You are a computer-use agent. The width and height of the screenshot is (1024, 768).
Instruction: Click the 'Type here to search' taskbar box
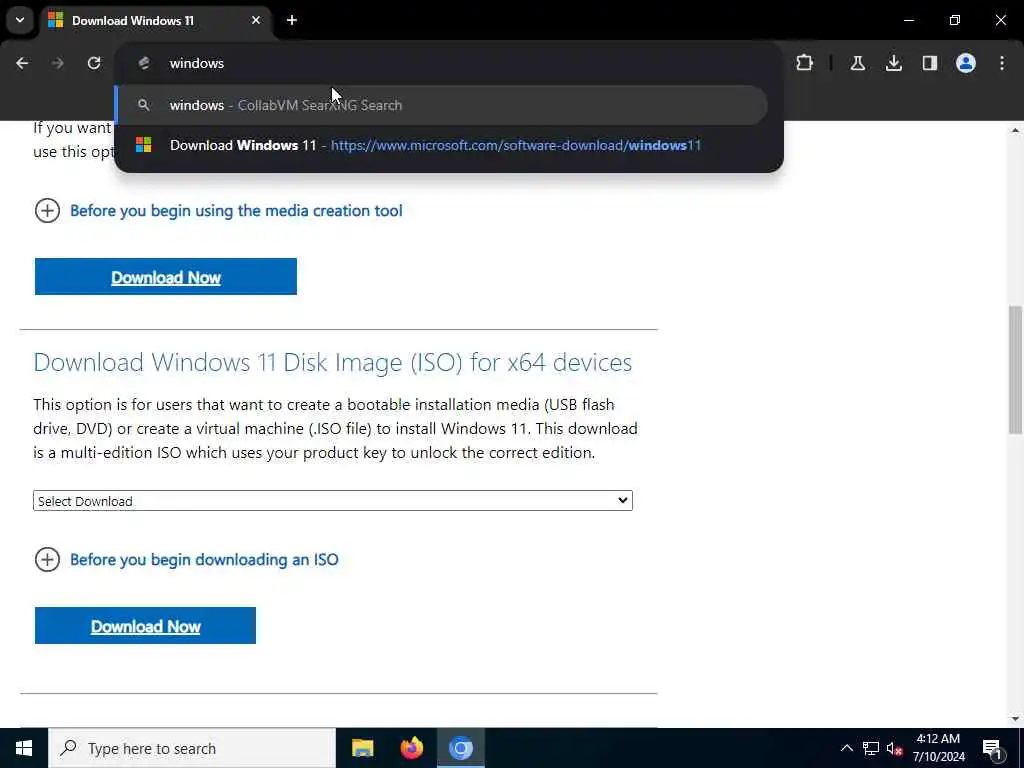pos(192,748)
